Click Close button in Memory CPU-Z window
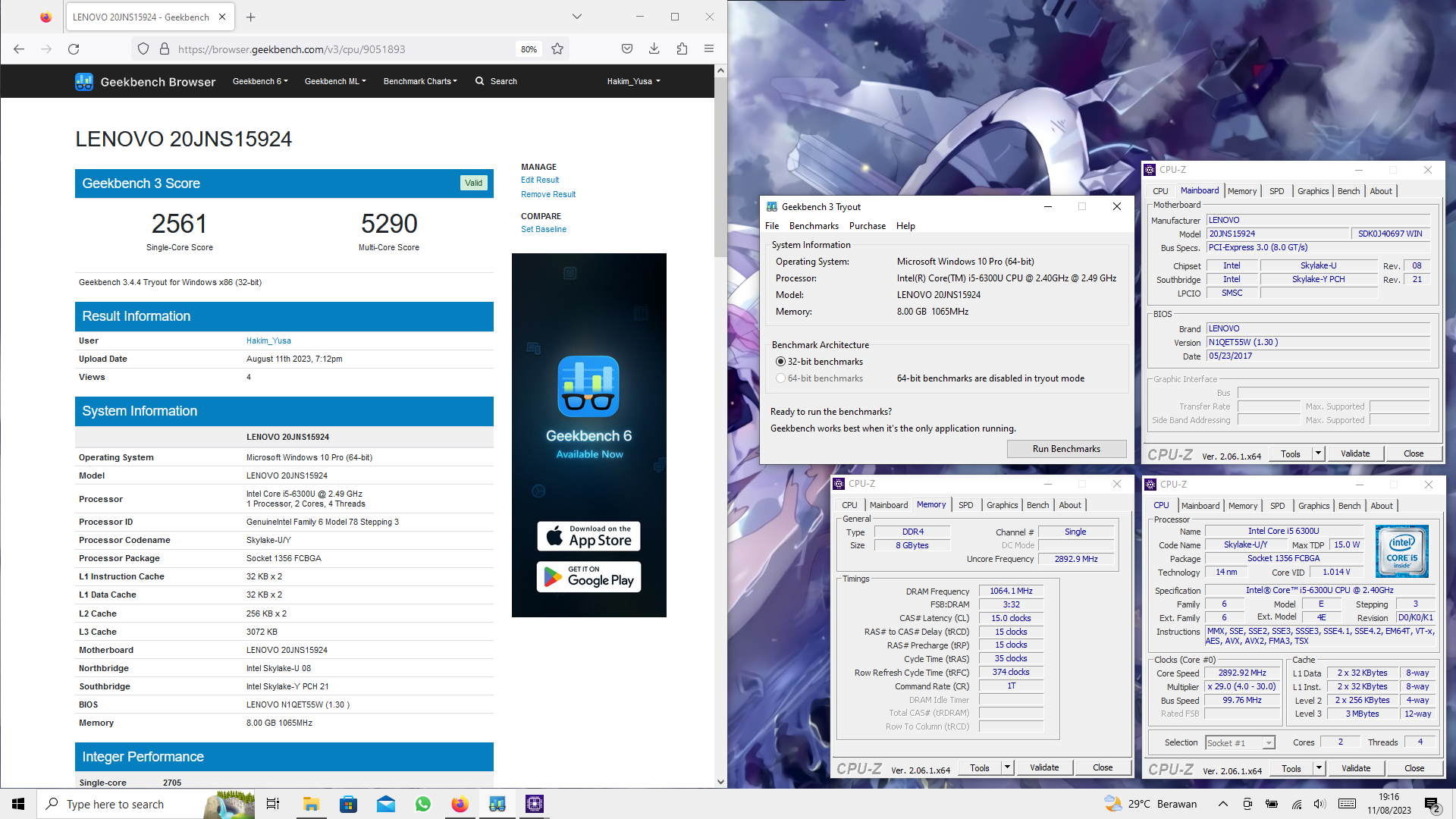This screenshot has width=1456, height=819. click(1103, 767)
